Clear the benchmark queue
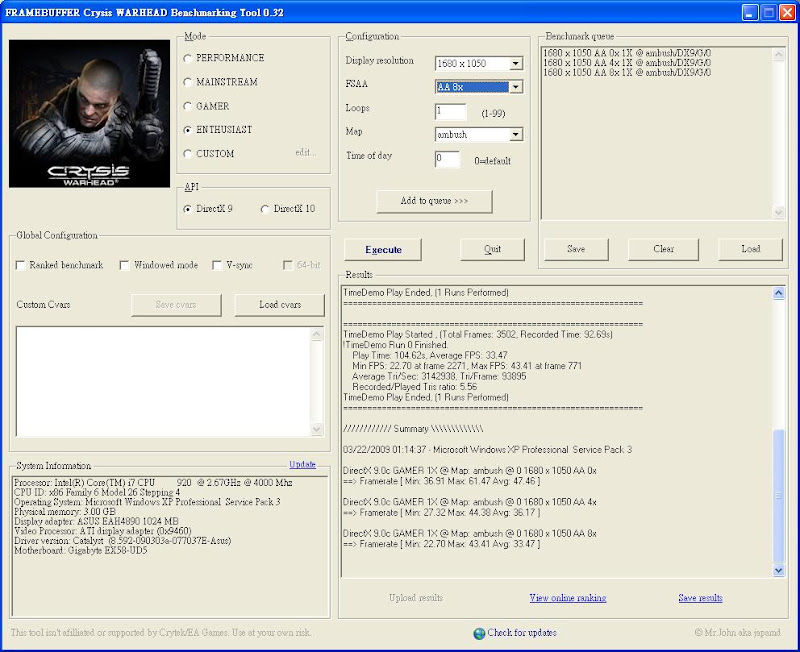 [x=663, y=249]
